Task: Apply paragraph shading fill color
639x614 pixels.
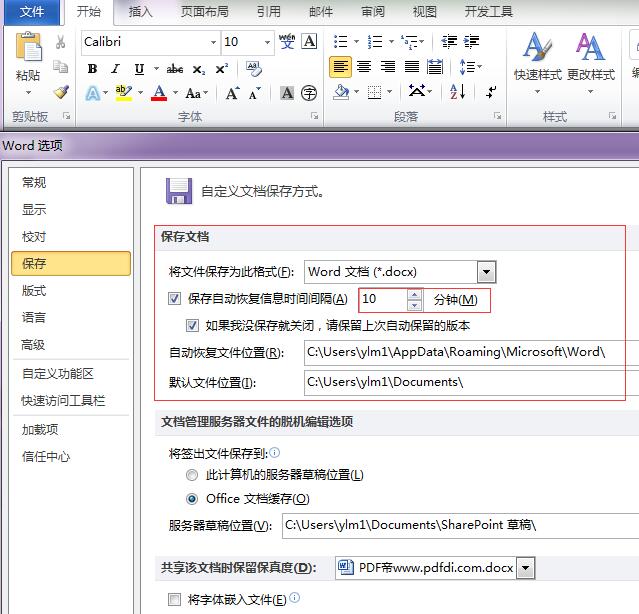Action: [342, 92]
